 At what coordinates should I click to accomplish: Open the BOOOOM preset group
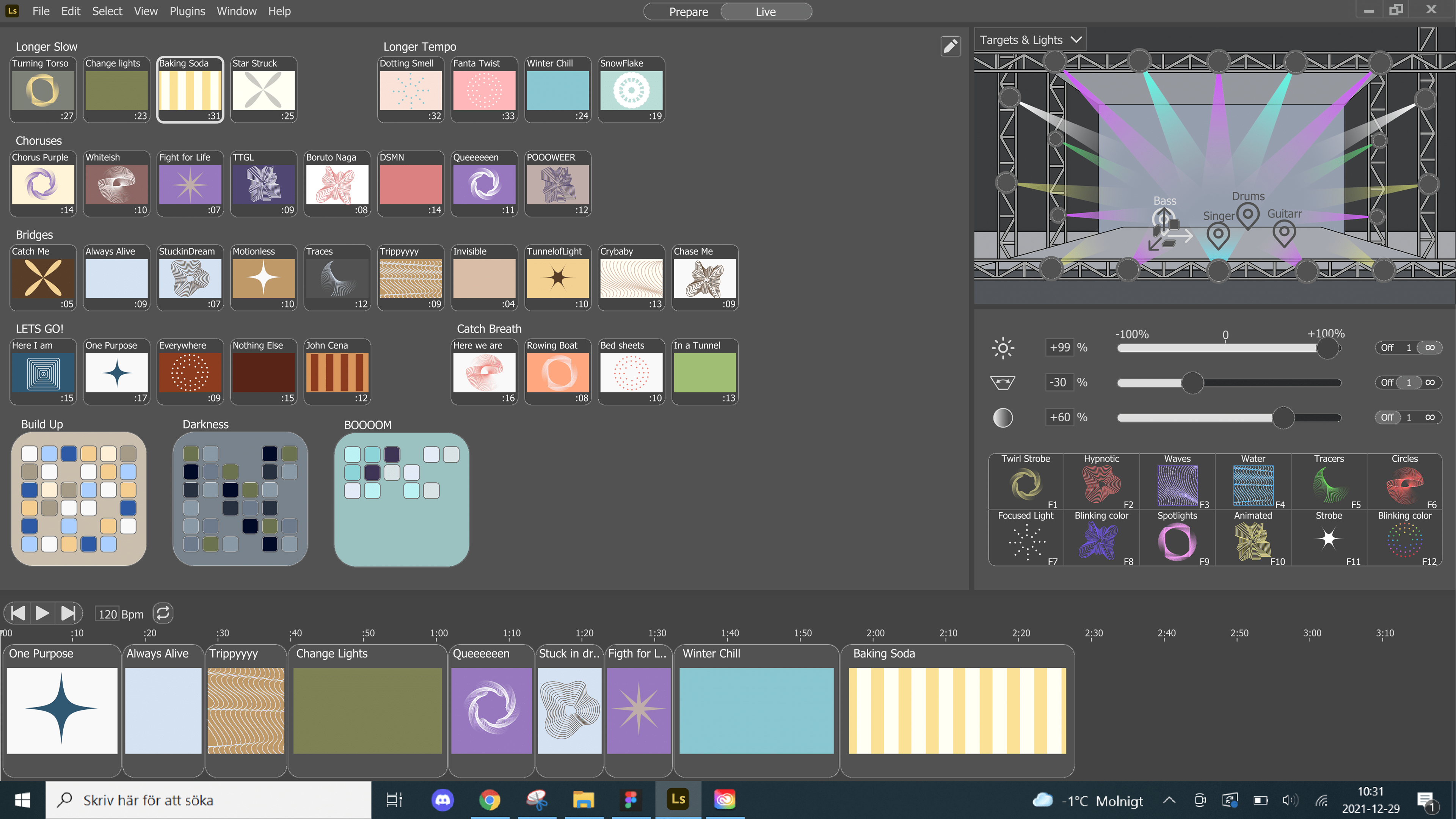click(x=402, y=499)
